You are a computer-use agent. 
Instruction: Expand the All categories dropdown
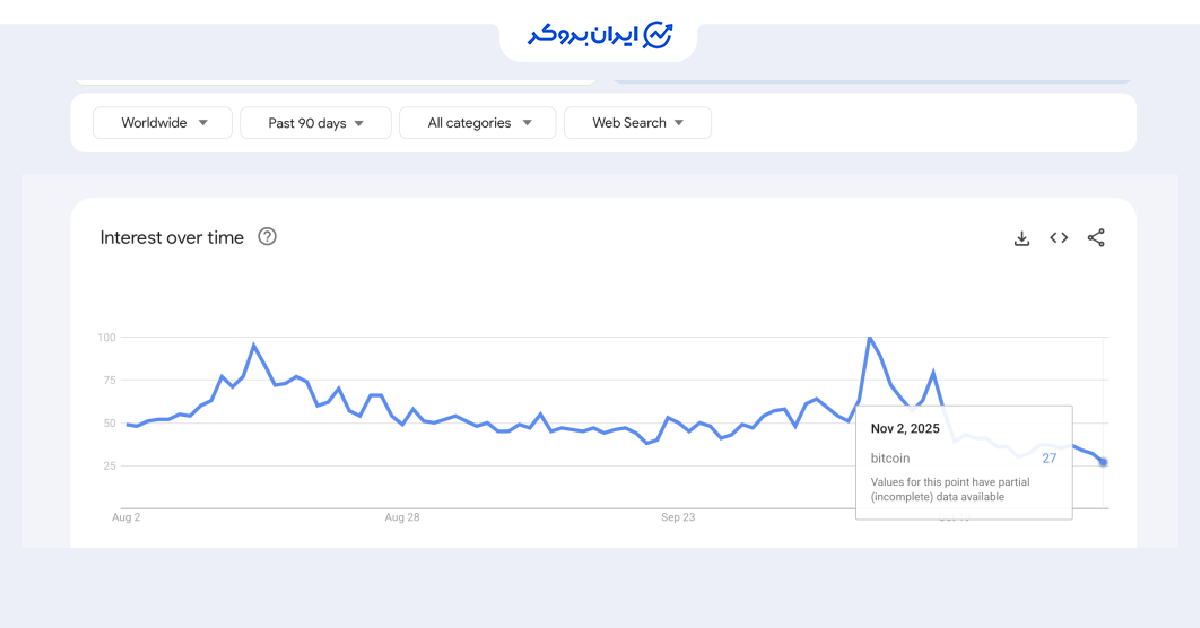pyautogui.click(x=477, y=122)
